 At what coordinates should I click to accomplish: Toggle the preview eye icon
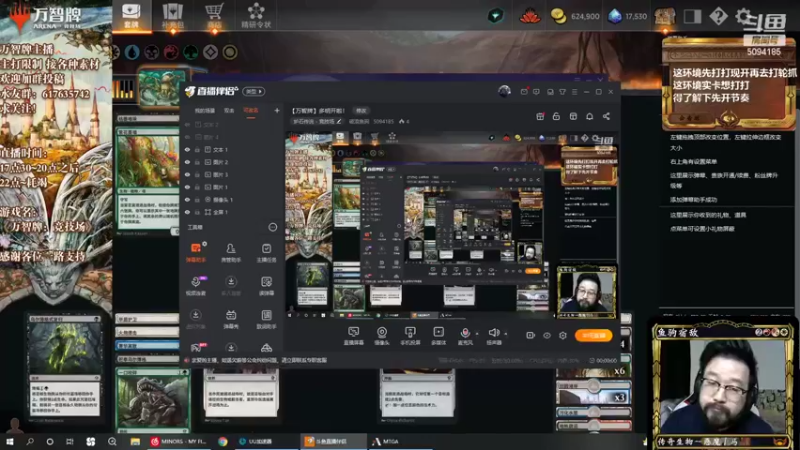(x=547, y=335)
